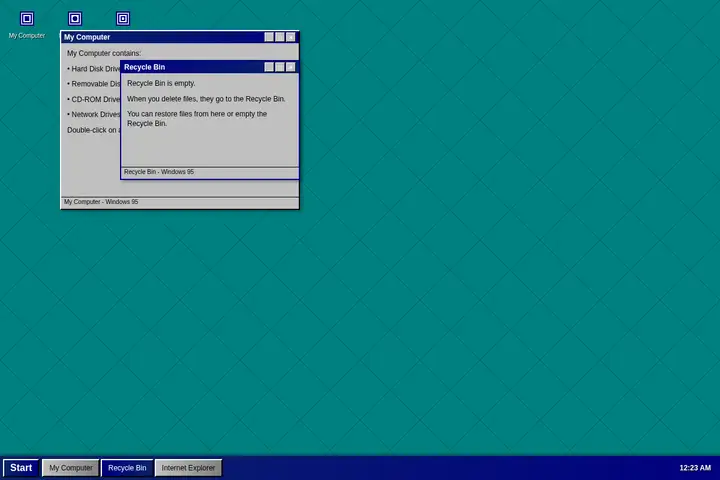Click the 'Recycle Bin is empty.' text
This screenshot has width=720, height=480.
pyautogui.click(x=161, y=83)
